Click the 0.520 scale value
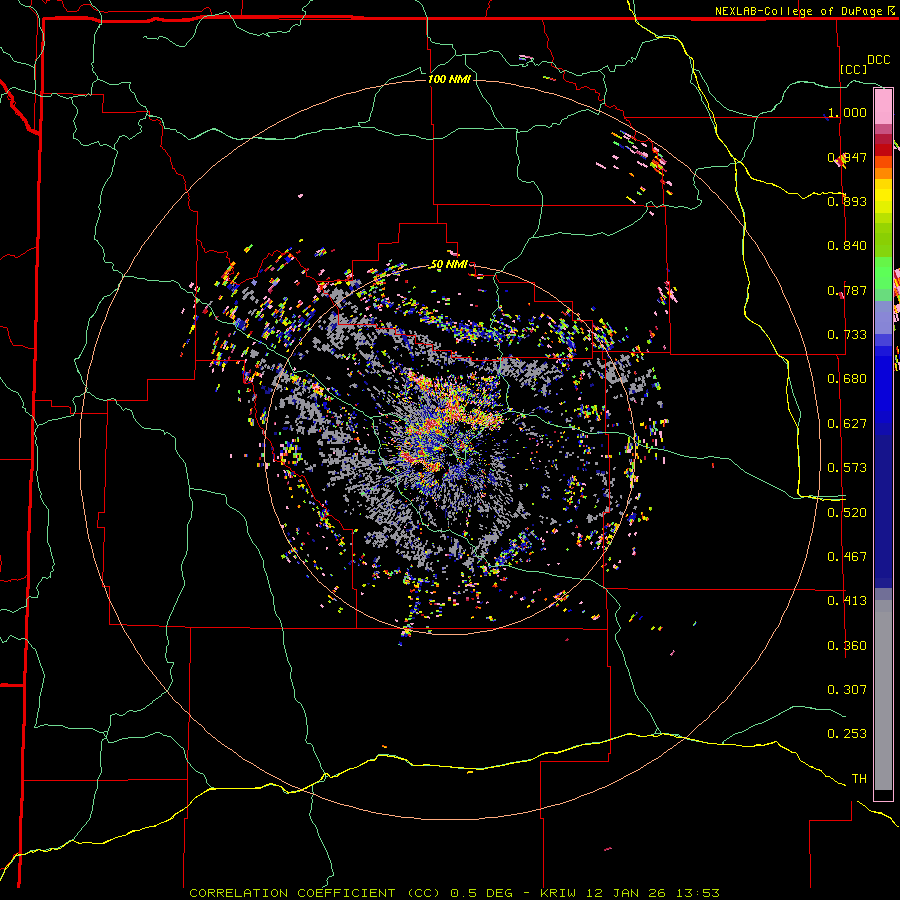The width and height of the screenshot is (900, 900). pos(847,513)
